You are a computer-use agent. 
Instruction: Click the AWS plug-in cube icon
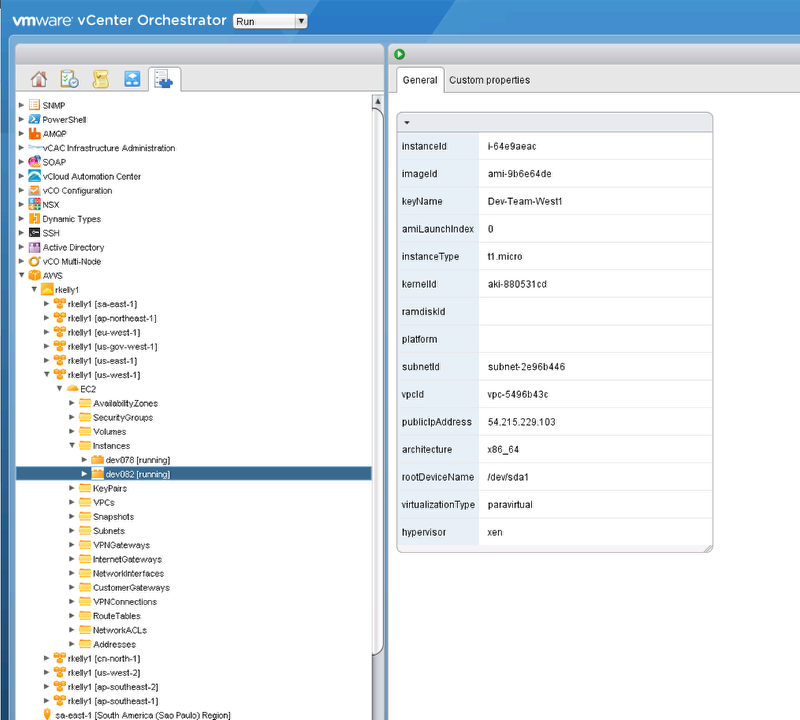tap(34, 275)
